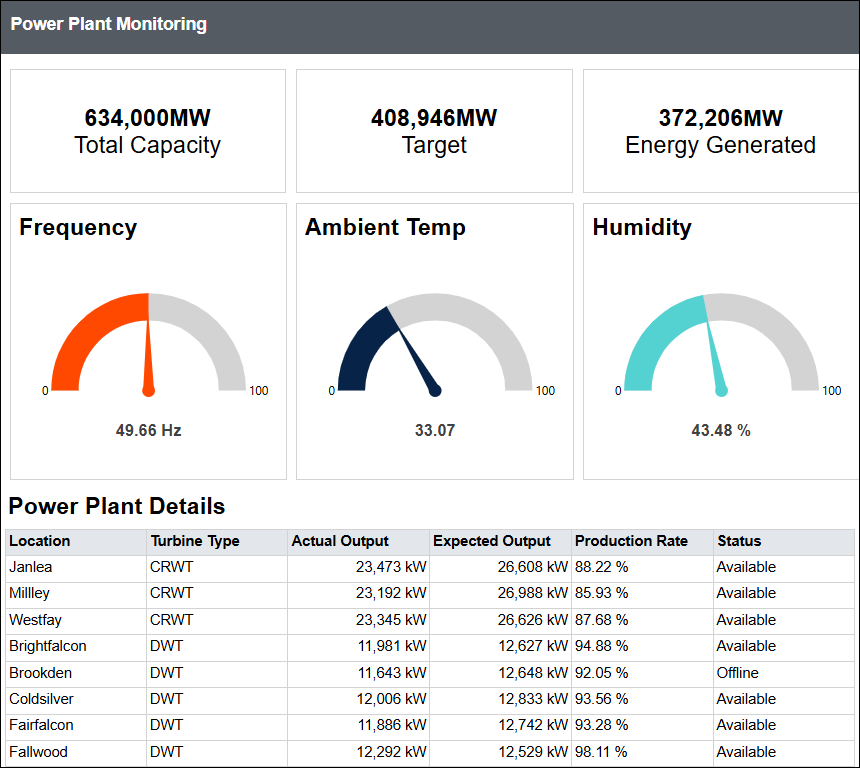The image size is (860, 768).
Task: Click the teal Humidity gauge needle
Action: click(716, 358)
